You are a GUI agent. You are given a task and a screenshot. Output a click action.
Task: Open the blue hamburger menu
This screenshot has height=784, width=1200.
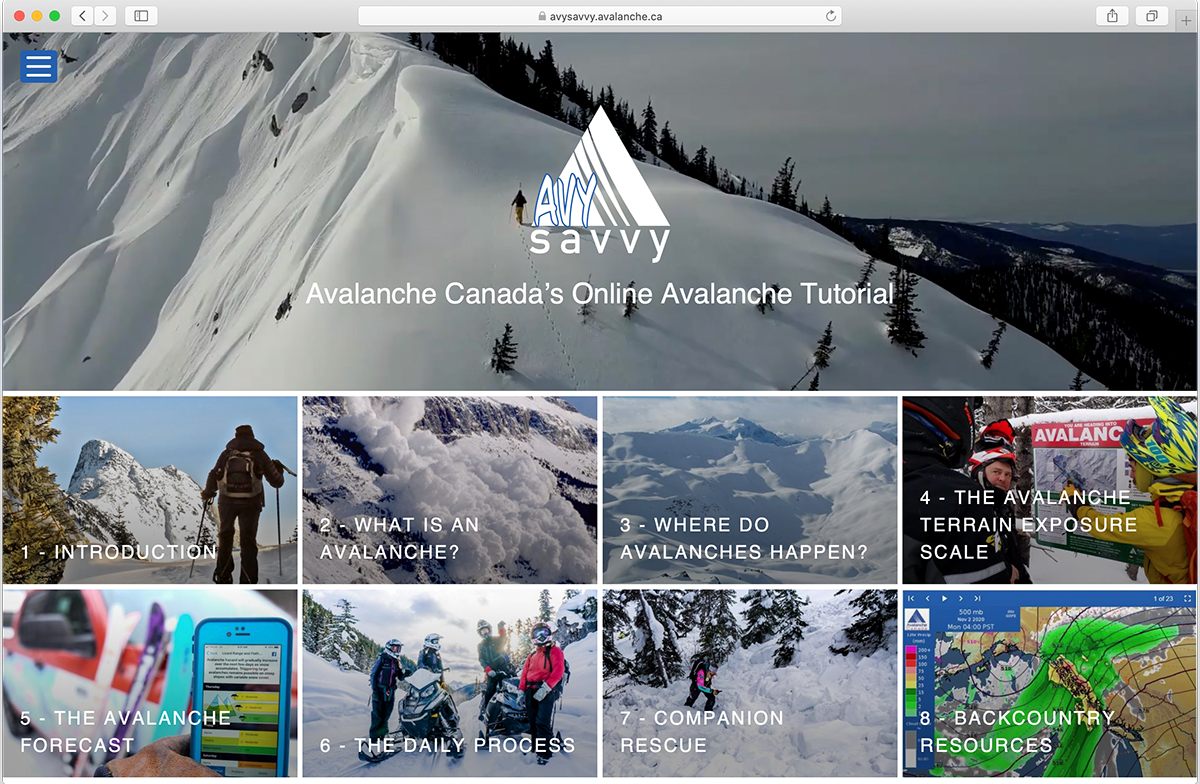(39, 66)
